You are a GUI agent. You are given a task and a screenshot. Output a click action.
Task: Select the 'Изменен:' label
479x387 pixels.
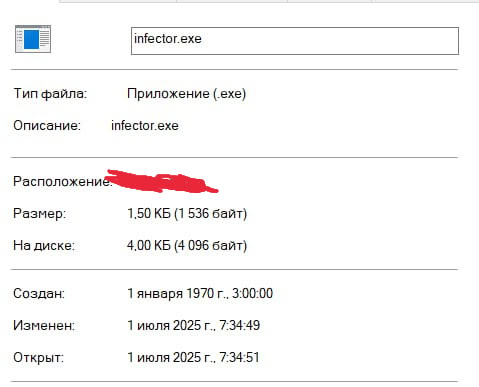[44, 326]
